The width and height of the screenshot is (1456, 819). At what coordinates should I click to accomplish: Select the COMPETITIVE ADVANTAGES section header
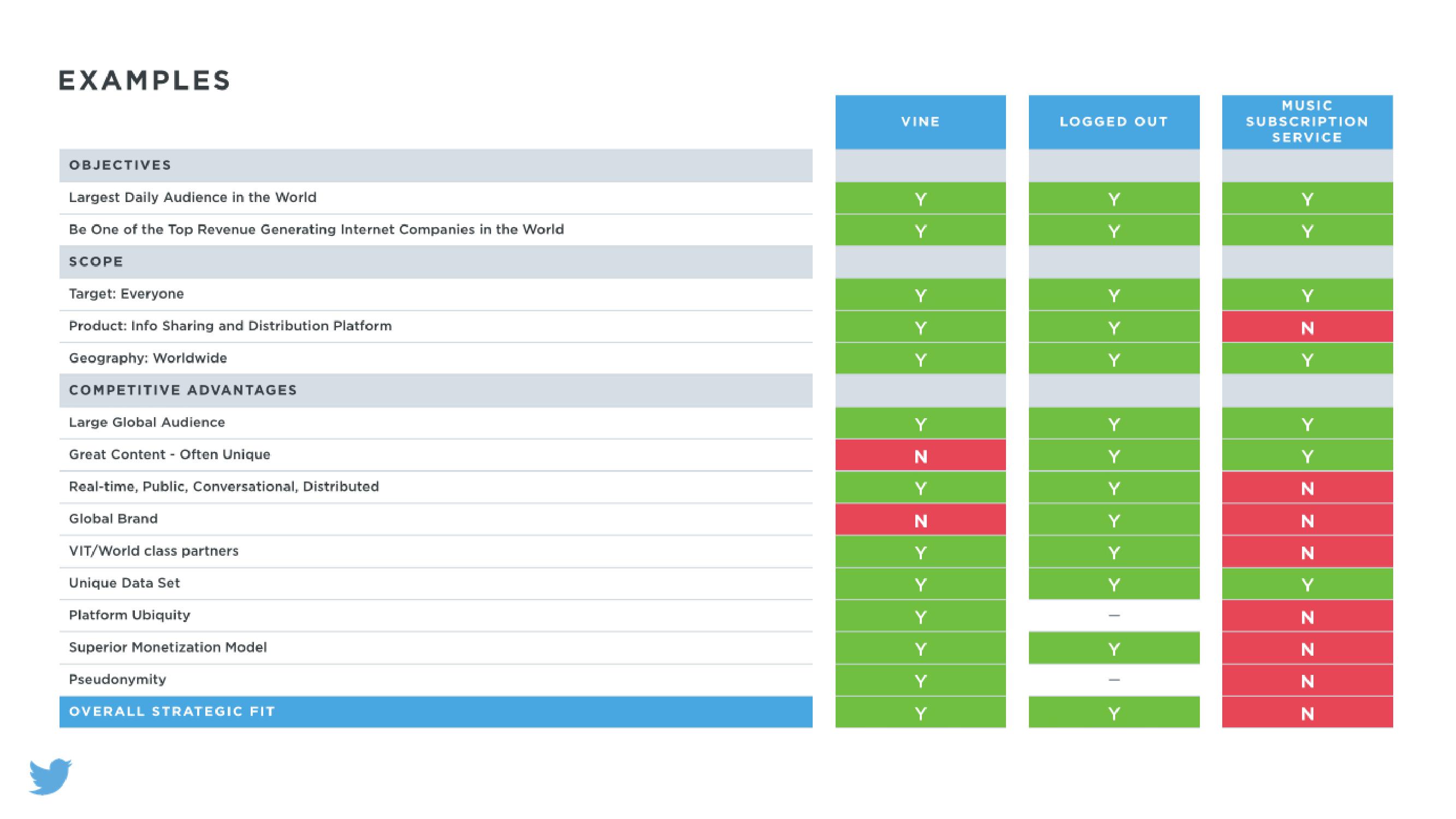436,390
